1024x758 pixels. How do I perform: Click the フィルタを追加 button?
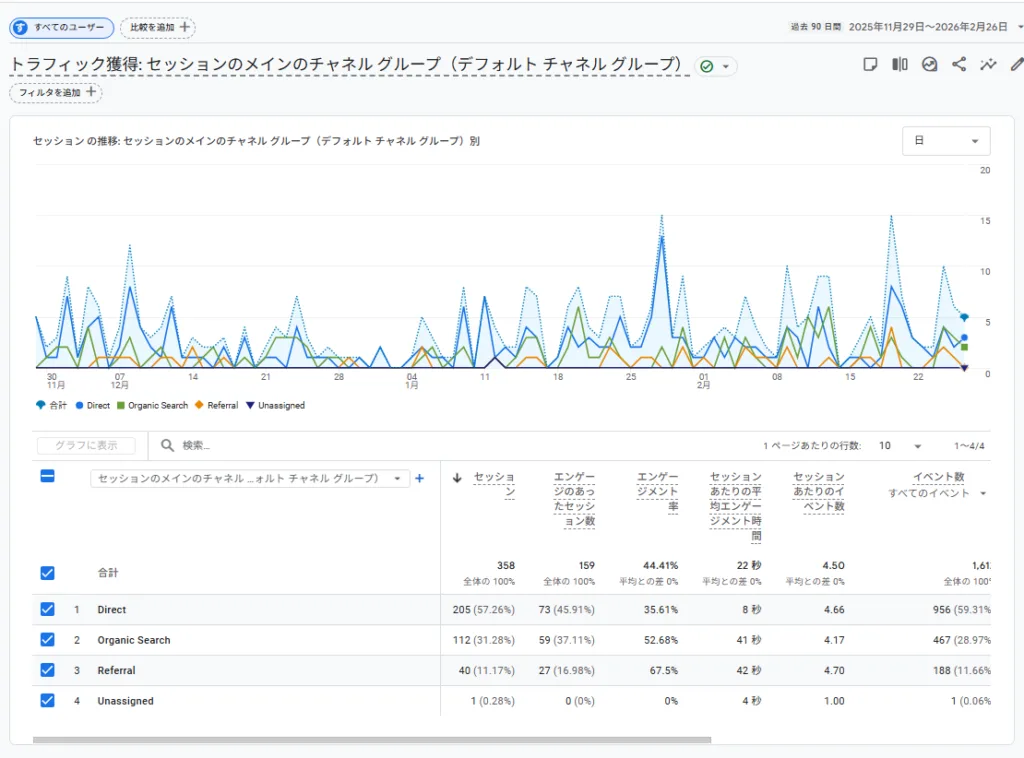point(56,92)
